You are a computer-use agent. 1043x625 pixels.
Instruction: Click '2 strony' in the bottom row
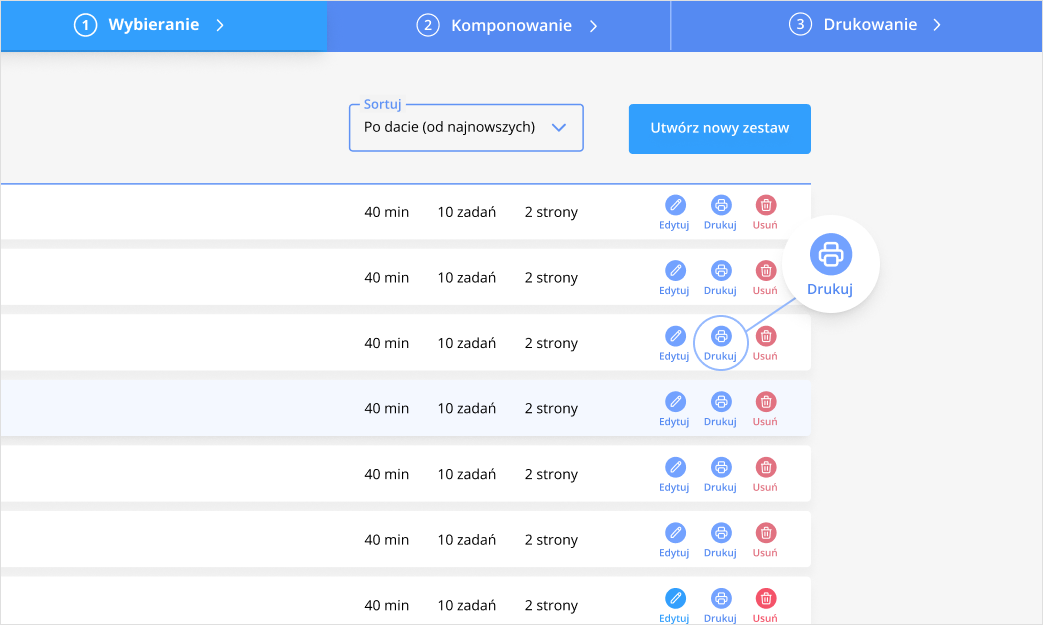point(551,605)
